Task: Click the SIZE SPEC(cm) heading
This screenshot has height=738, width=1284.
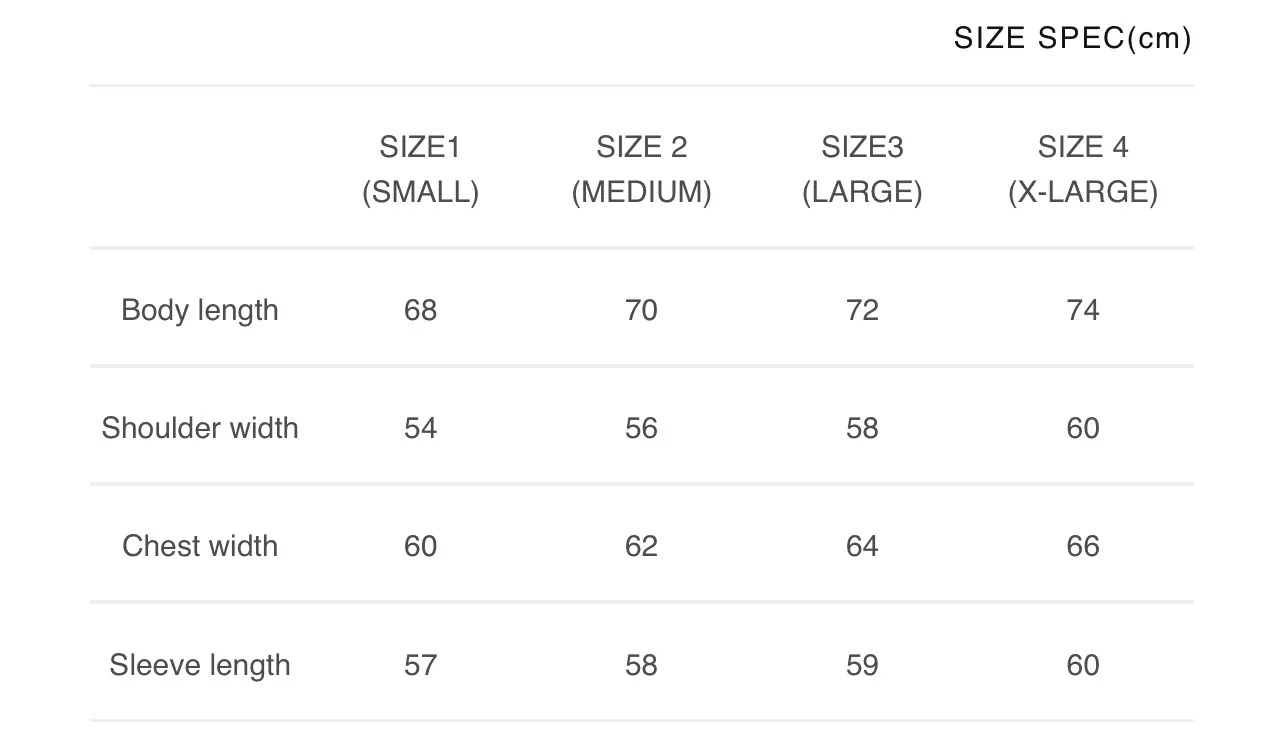Action: click(x=1072, y=39)
